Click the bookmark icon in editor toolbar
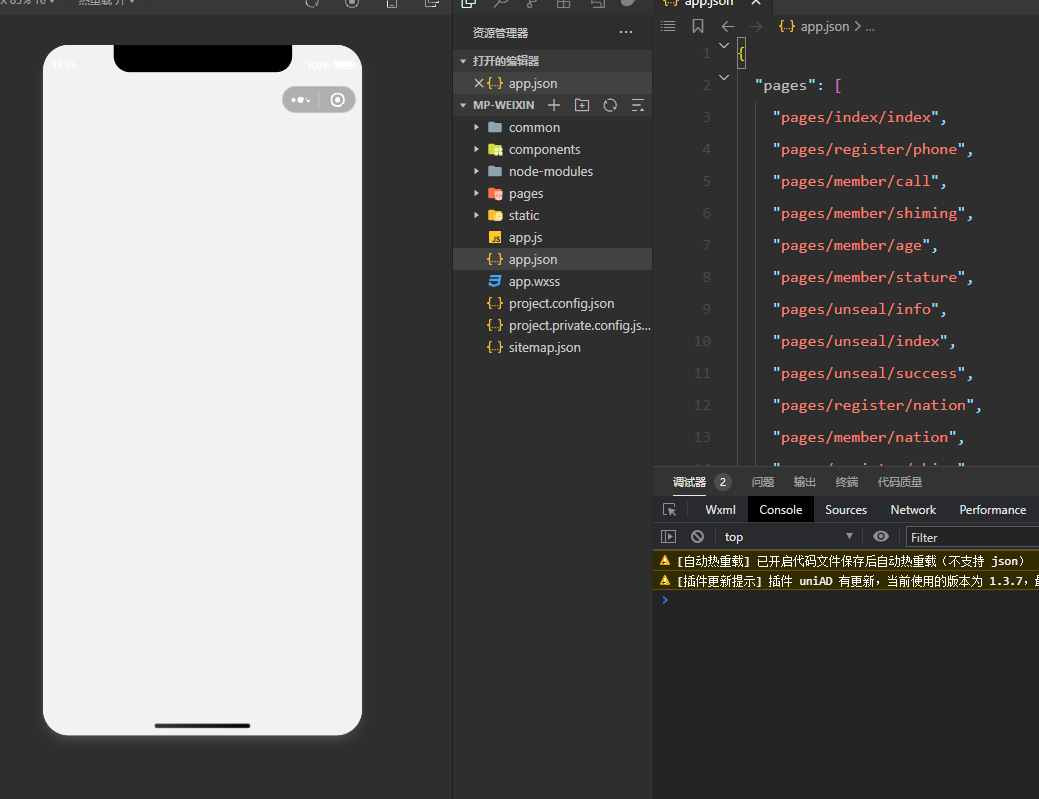Screen dimensions: 1039x799 (x=698, y=27)
